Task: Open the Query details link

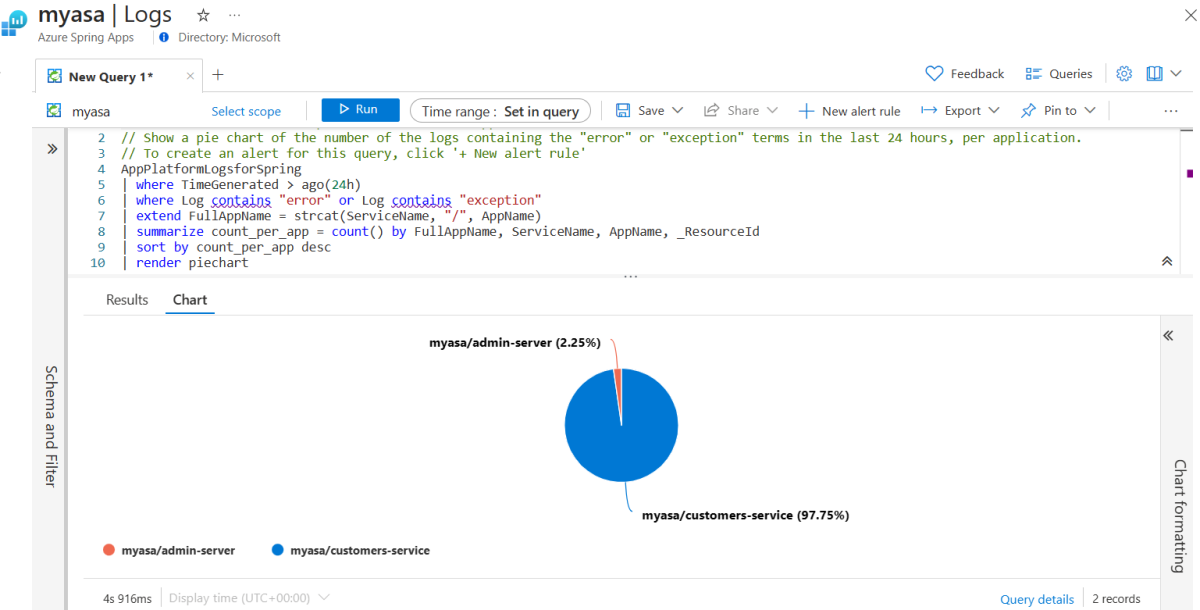Action: coord(1037,599)
